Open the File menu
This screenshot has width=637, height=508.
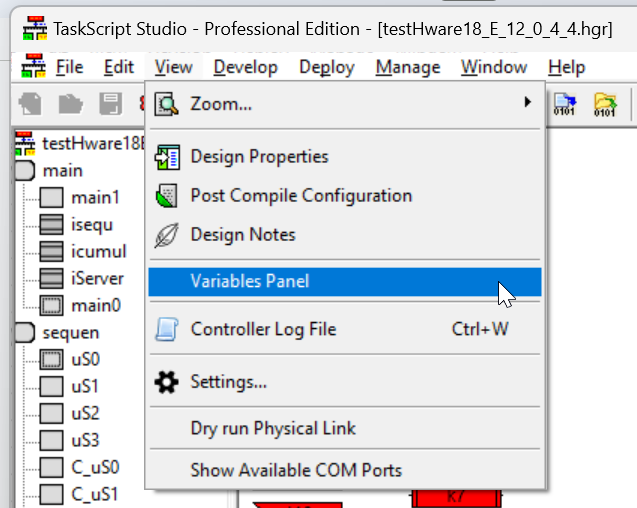[69, 67]
